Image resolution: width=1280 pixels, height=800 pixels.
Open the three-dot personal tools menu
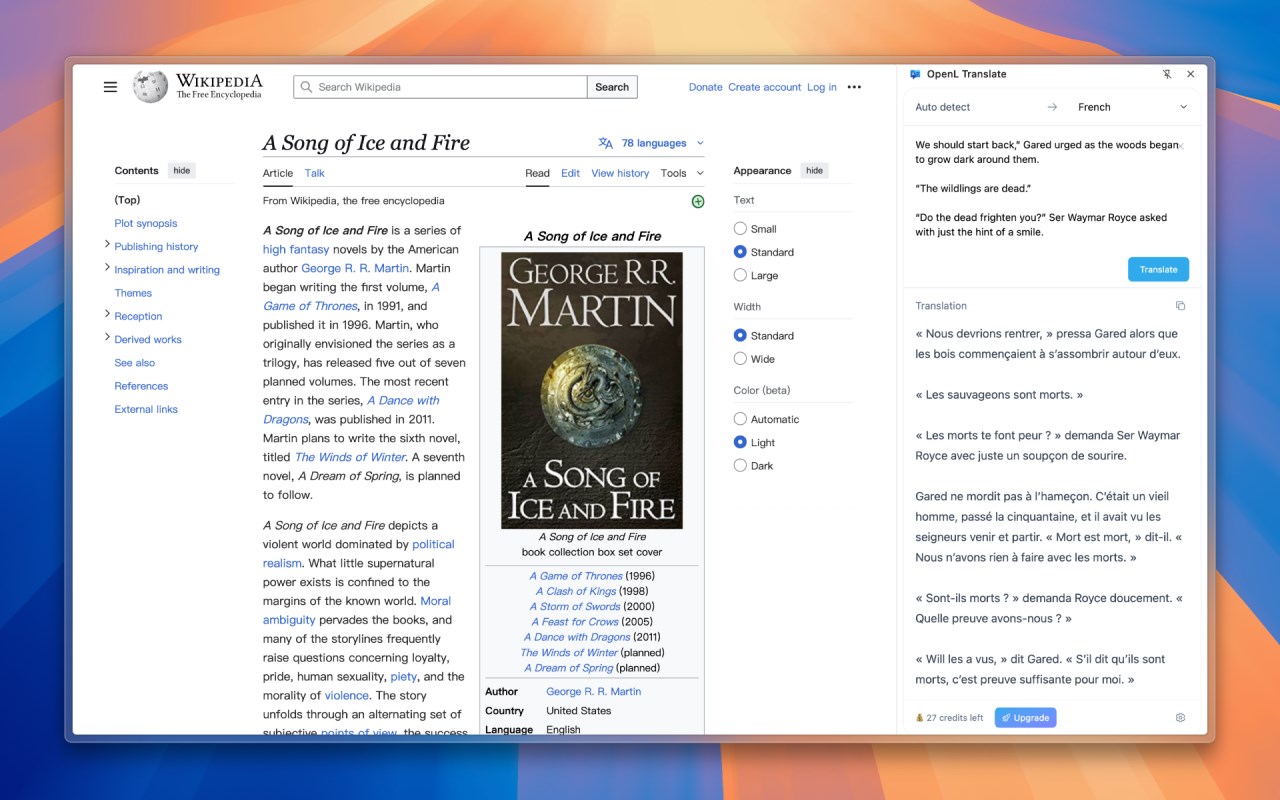[854, 87]
